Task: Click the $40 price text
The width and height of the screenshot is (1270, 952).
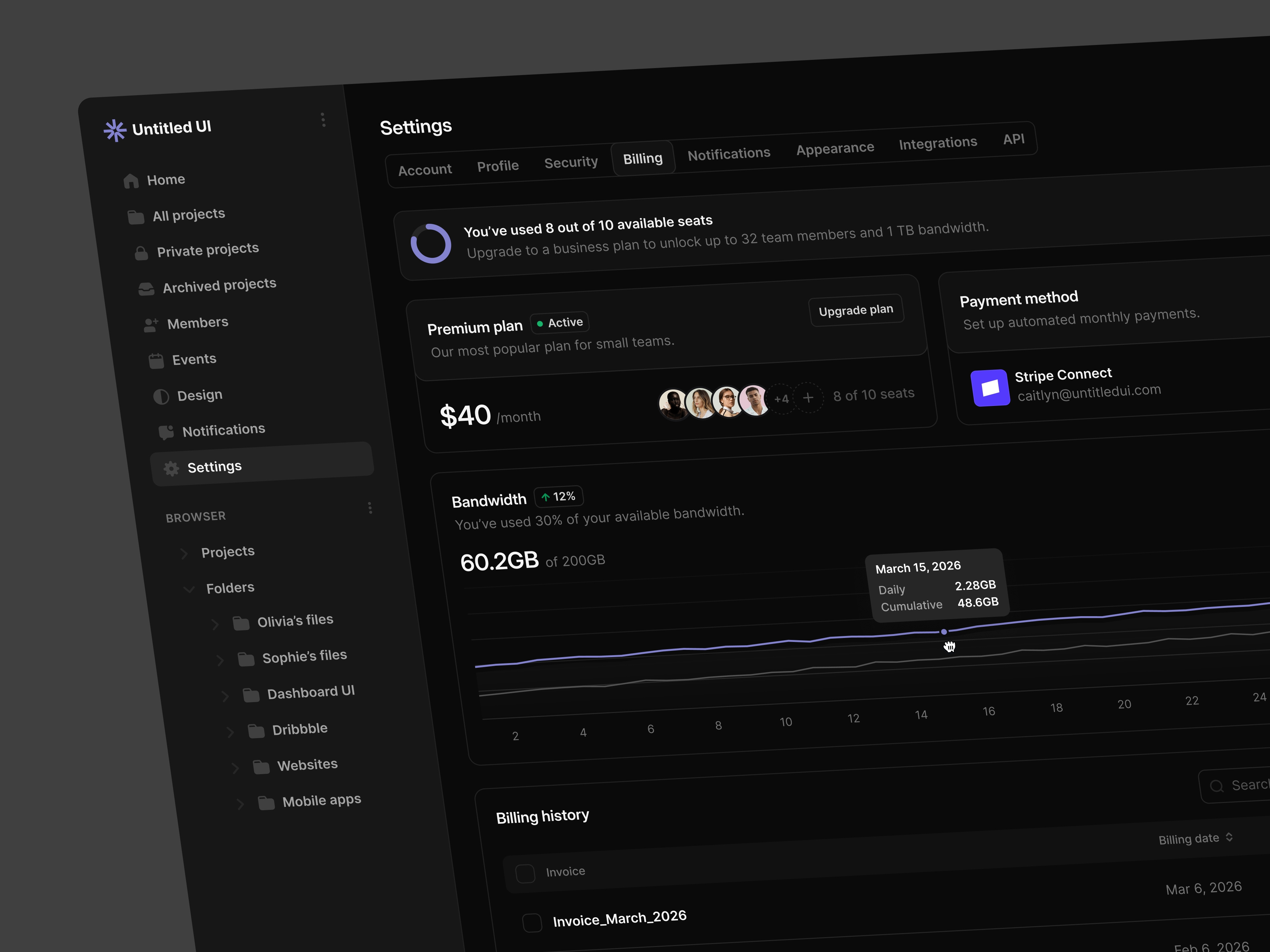Action: click(x=465, y=416)
